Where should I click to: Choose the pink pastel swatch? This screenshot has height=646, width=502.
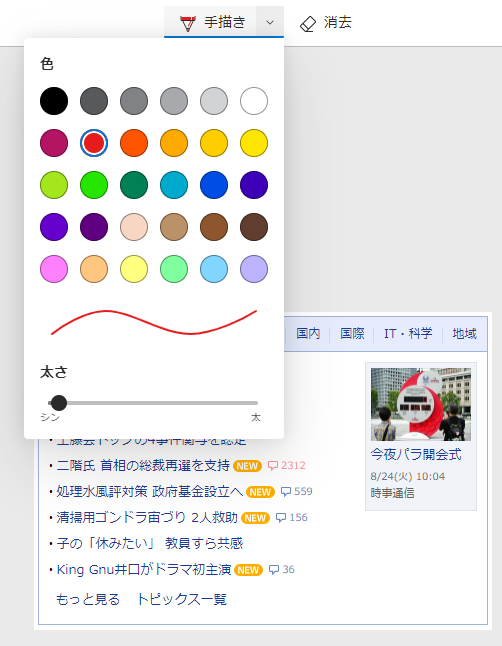coord(54,269)
